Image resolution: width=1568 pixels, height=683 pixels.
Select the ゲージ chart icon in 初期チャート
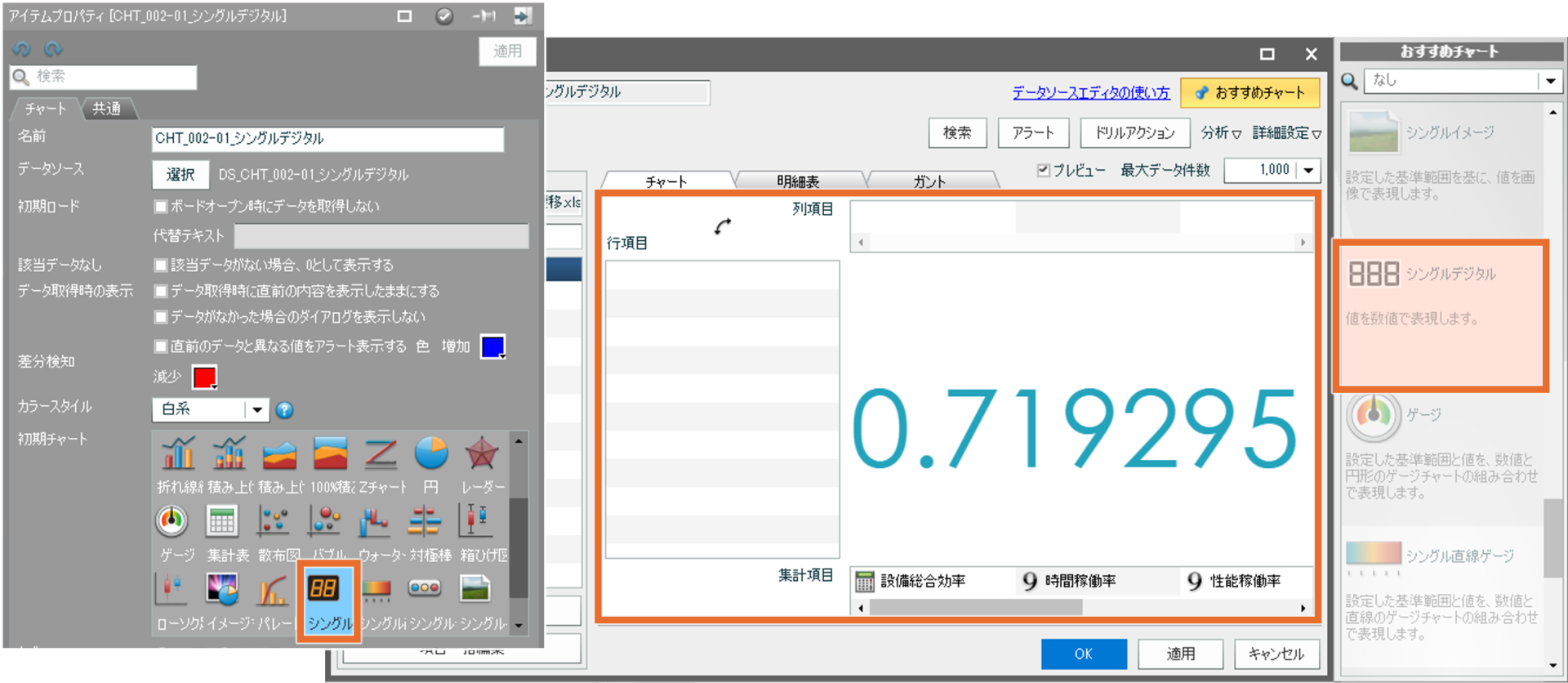[x=172, y=521]
